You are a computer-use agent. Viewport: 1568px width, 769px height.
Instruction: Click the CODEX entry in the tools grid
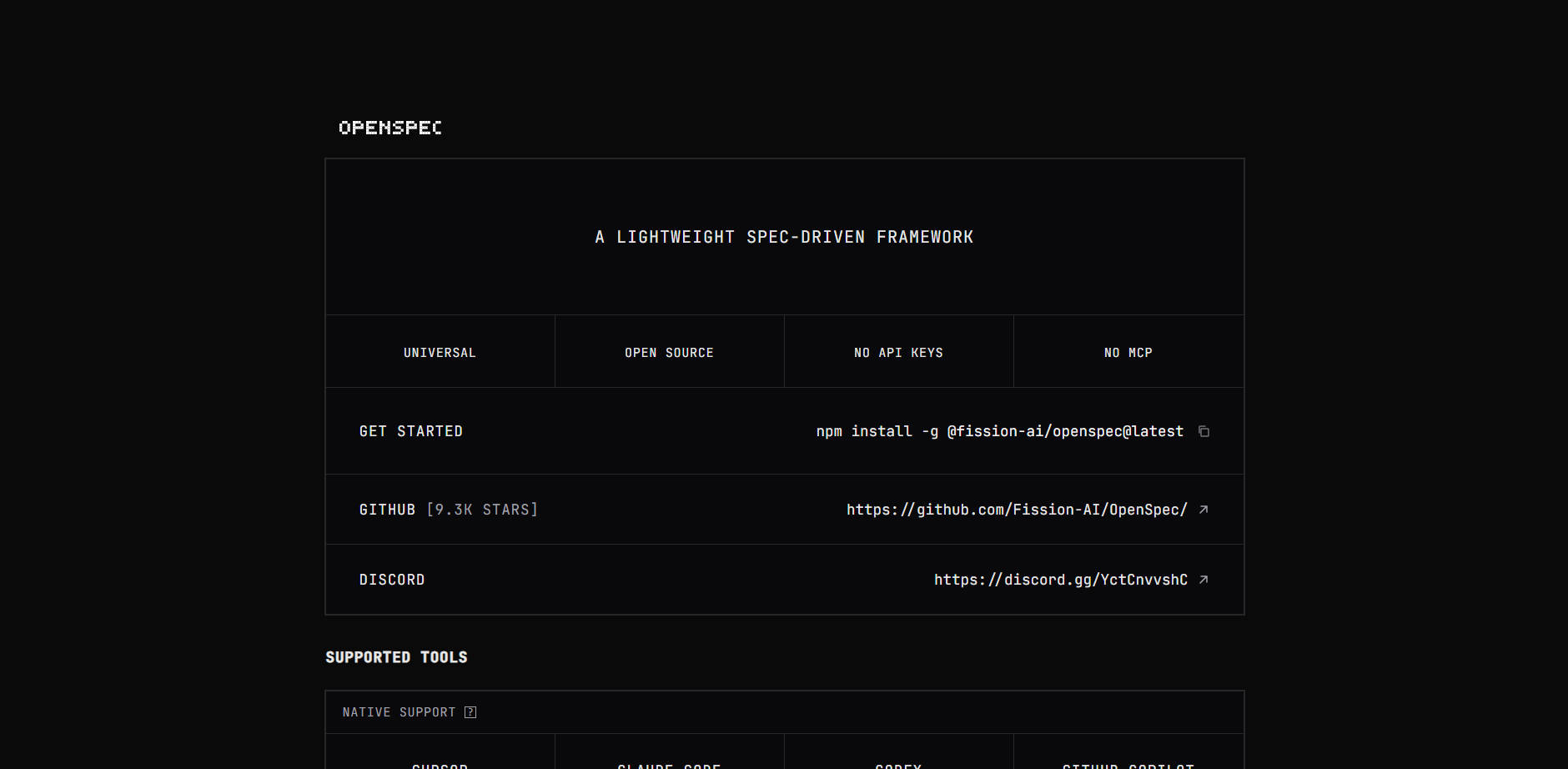(898, 763)
